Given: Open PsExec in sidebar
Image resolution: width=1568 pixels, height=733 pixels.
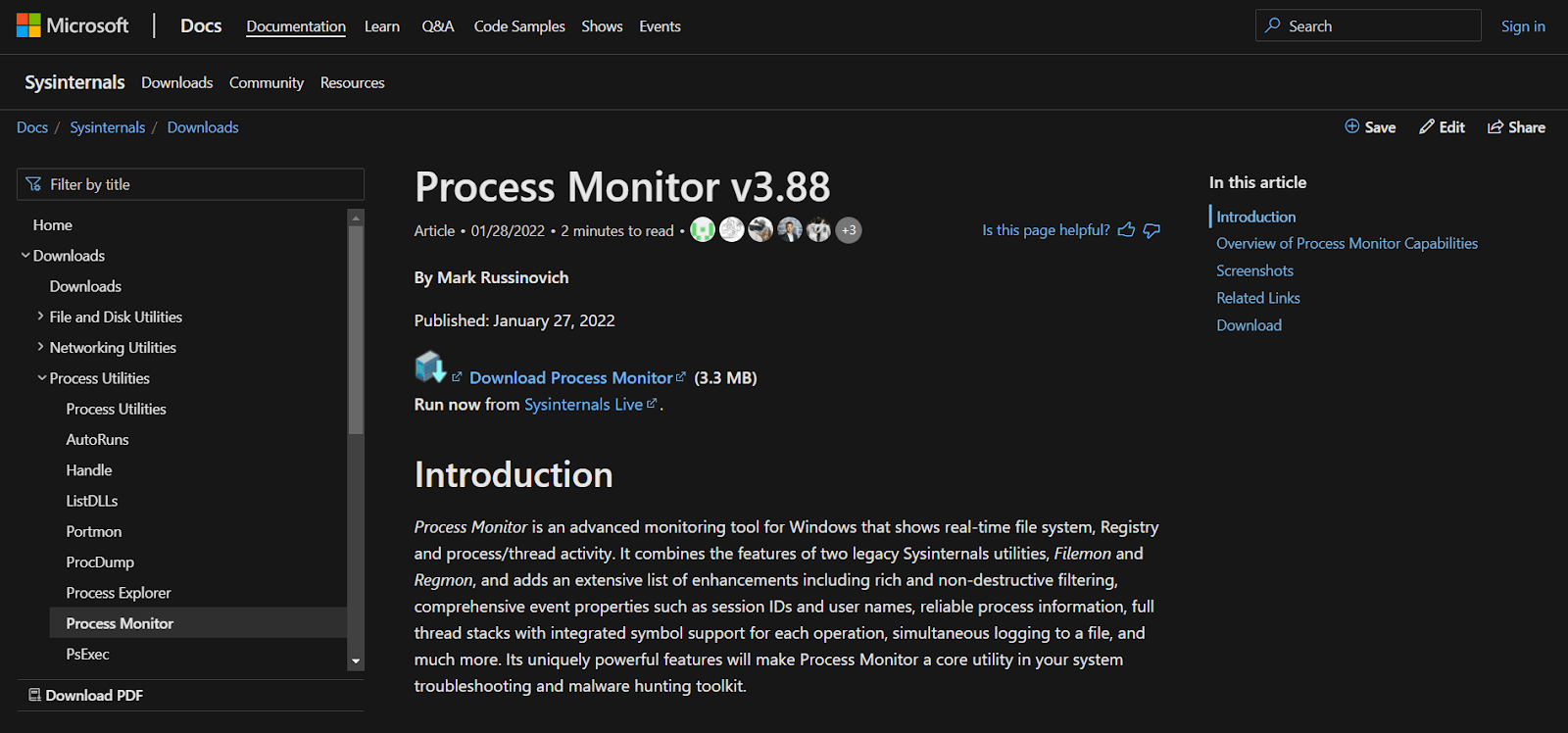Looking at the screenshot, I should 87,654.
